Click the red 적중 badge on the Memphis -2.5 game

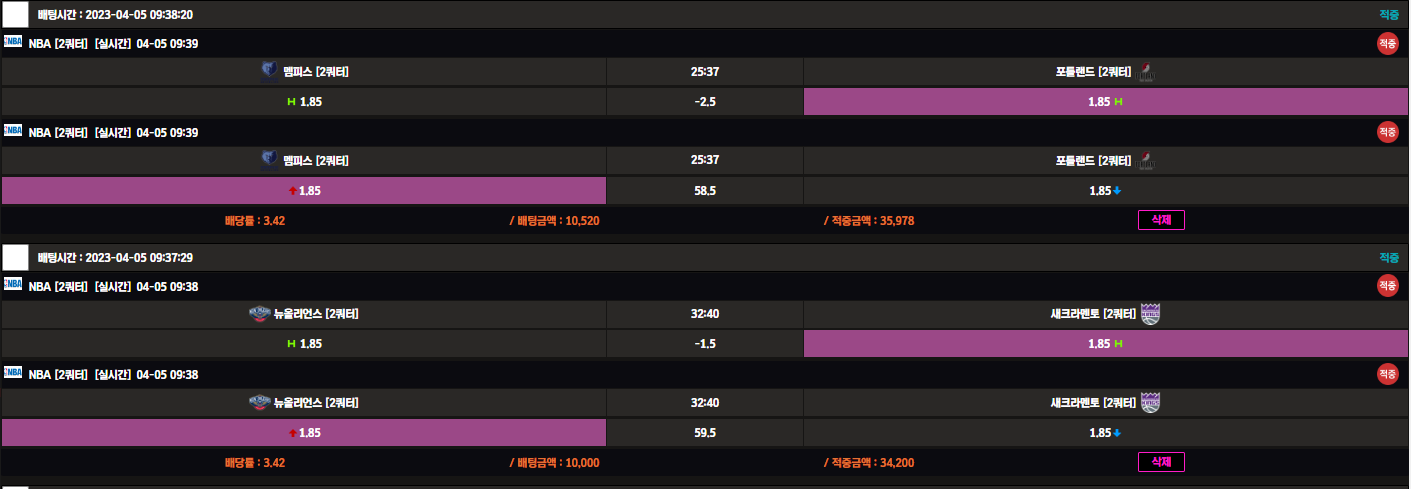tap(1387, 43)
